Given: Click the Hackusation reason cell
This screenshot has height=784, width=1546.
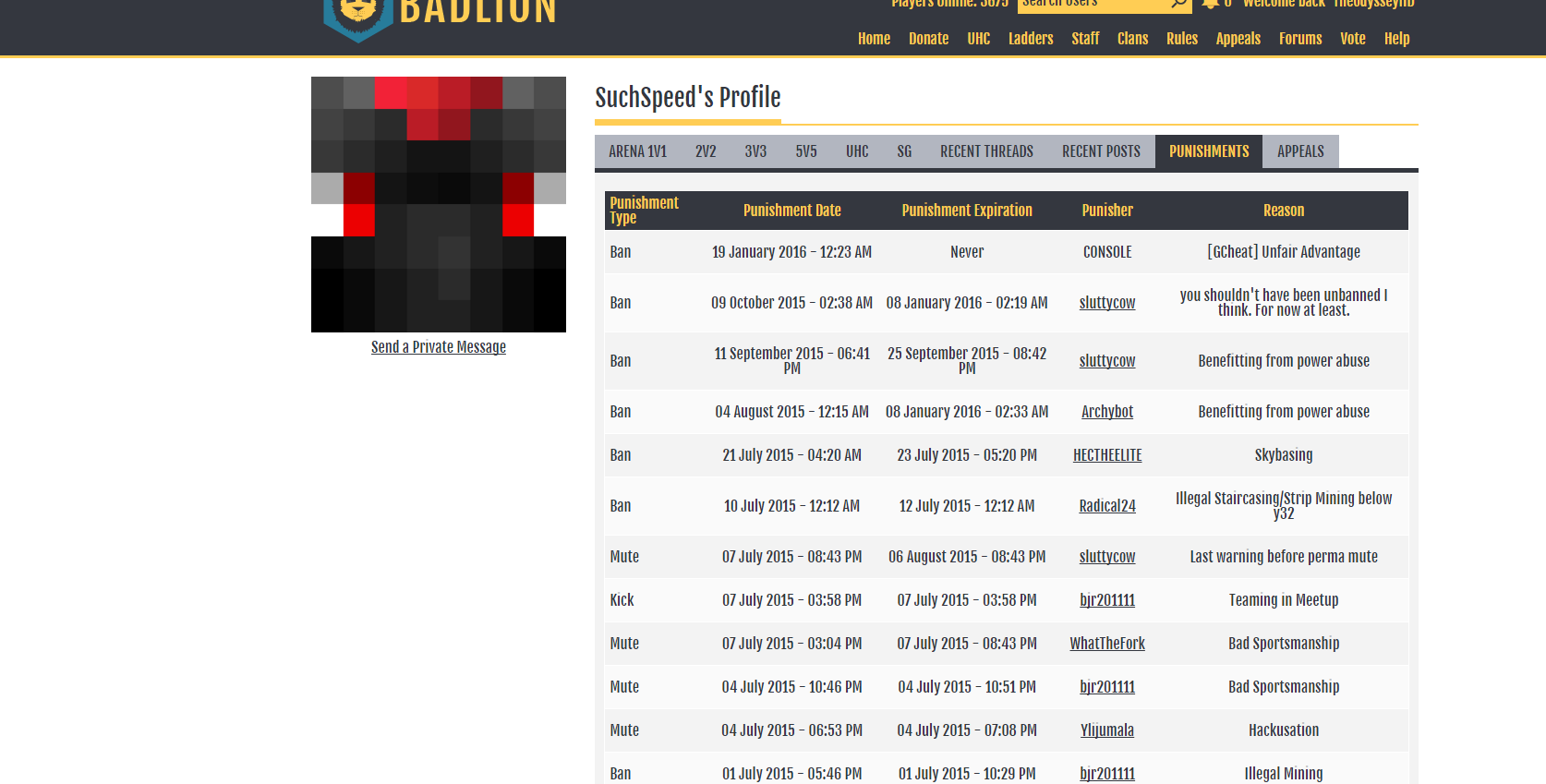Looking at the screenshot, I should click(x=1284, y=730).
